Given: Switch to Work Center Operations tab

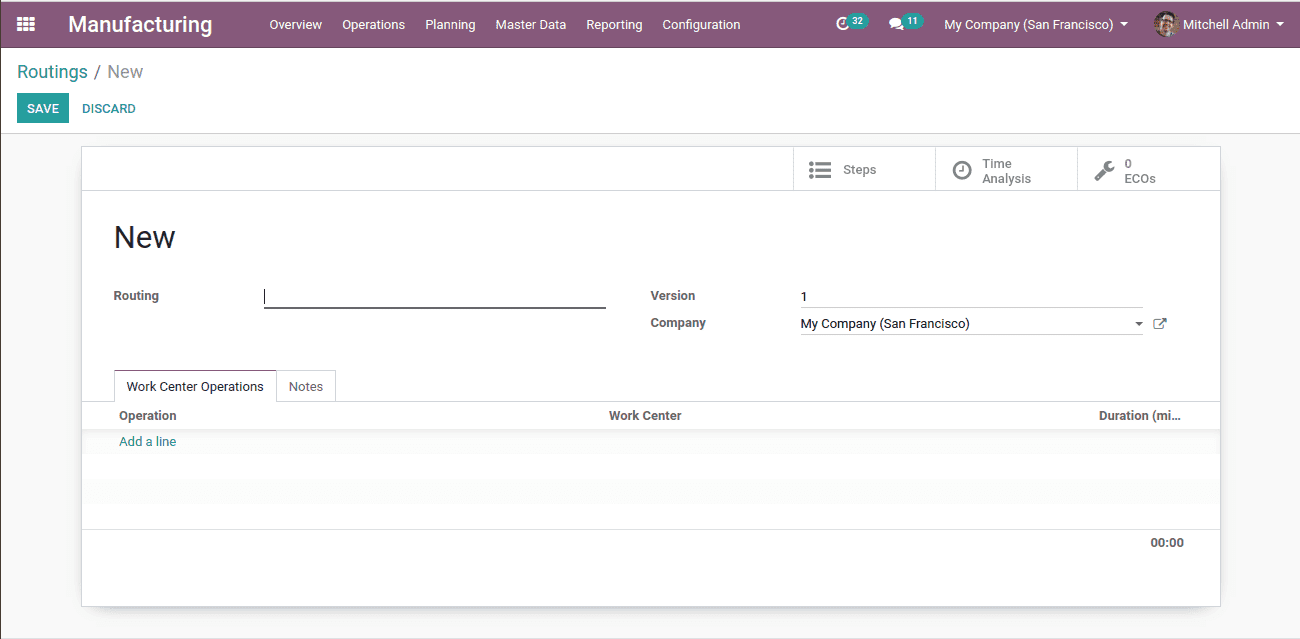Looking at the screenshot, I should 195,386.
